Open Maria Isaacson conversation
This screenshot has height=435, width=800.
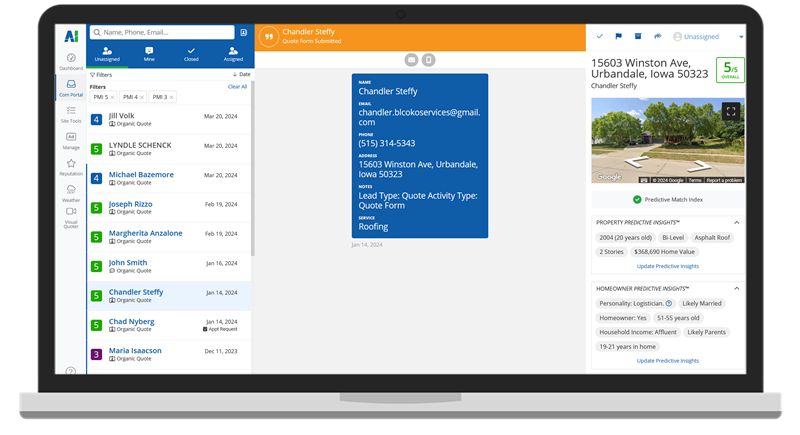pyautogui.click(x=169, y=354)
